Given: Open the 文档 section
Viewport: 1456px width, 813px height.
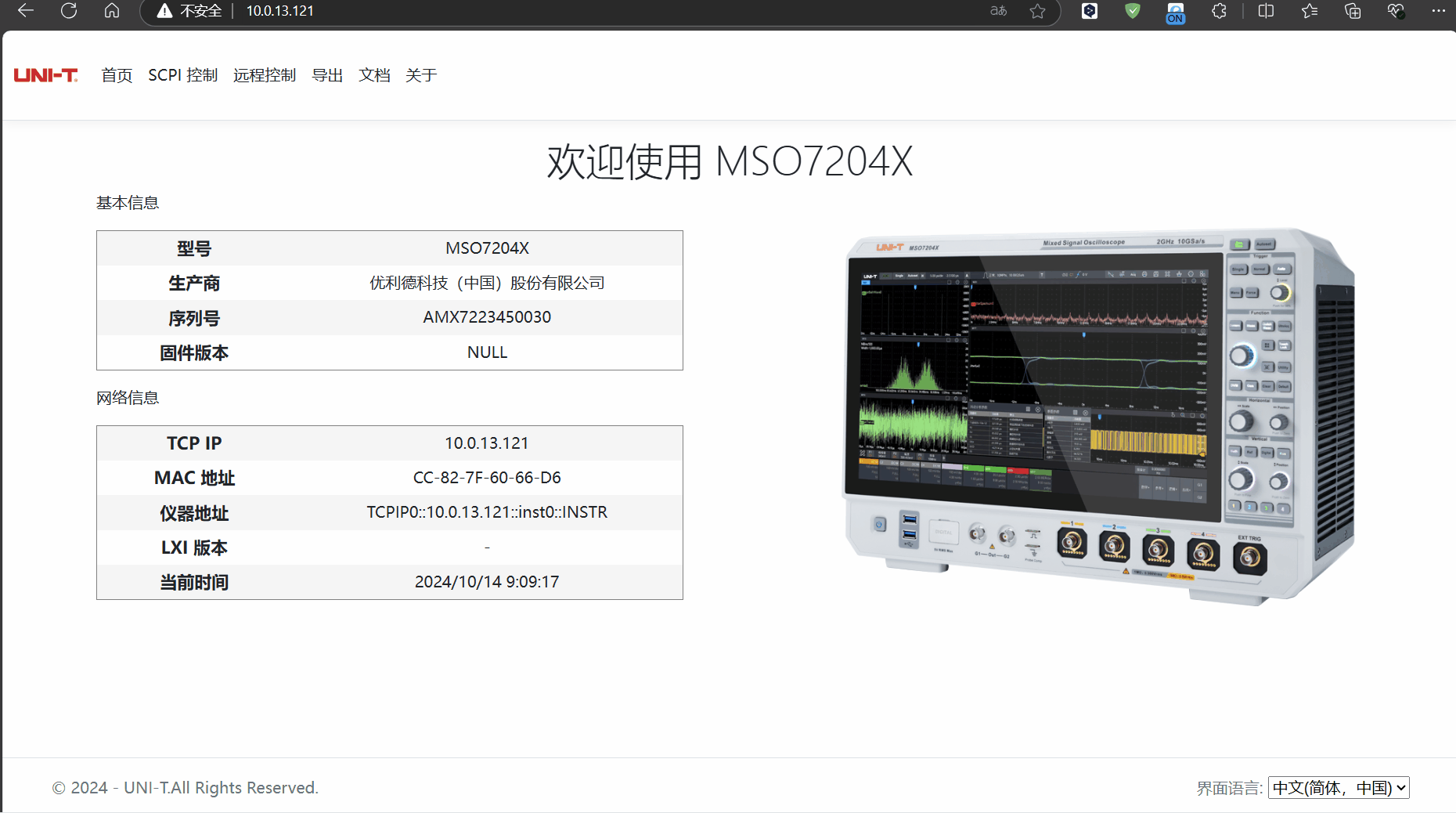Looking at the screenshot, I should point(374,75).
